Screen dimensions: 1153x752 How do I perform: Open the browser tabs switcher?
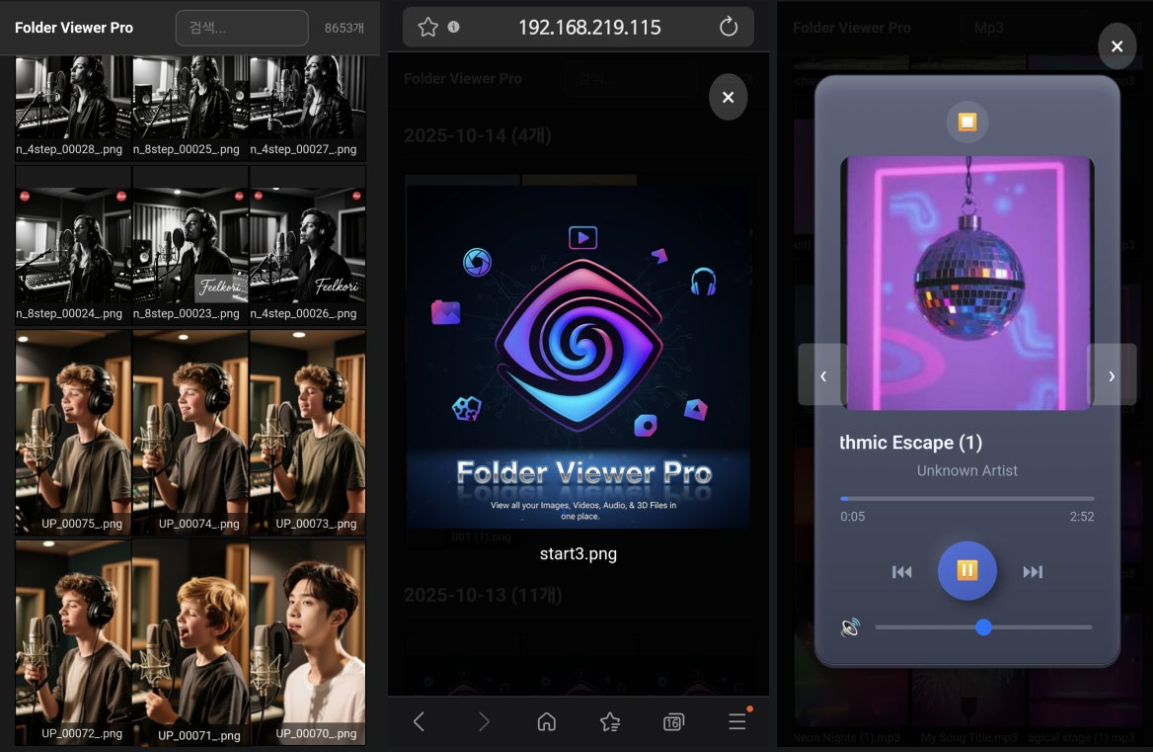tap(673, 721)
